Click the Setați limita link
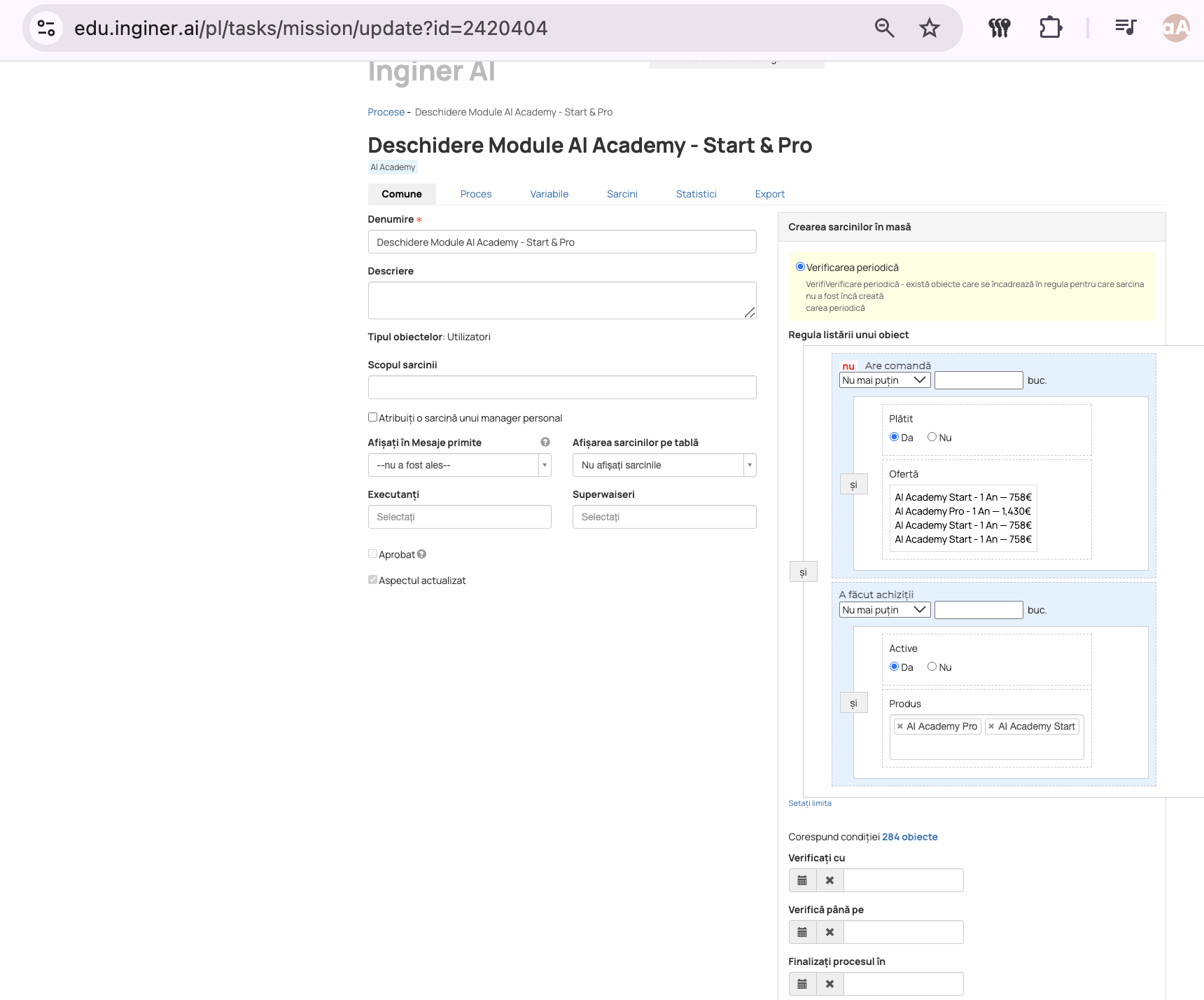 click(x=810, y=803)
